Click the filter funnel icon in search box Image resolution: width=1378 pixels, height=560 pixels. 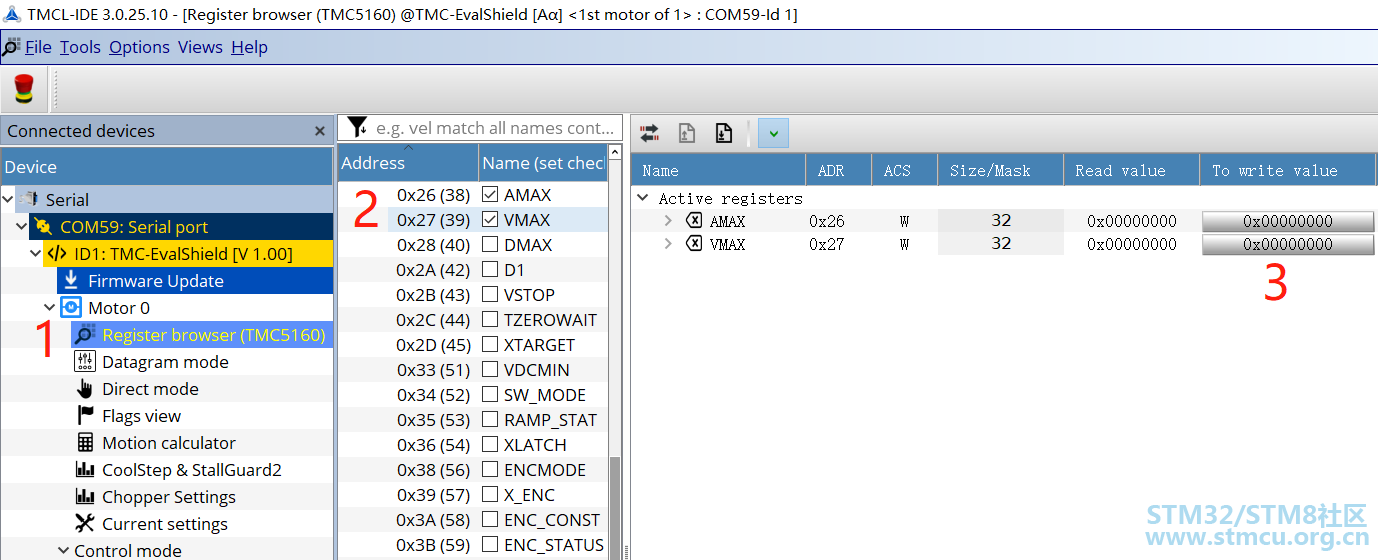pyautogui.click(x=356, y=127)
